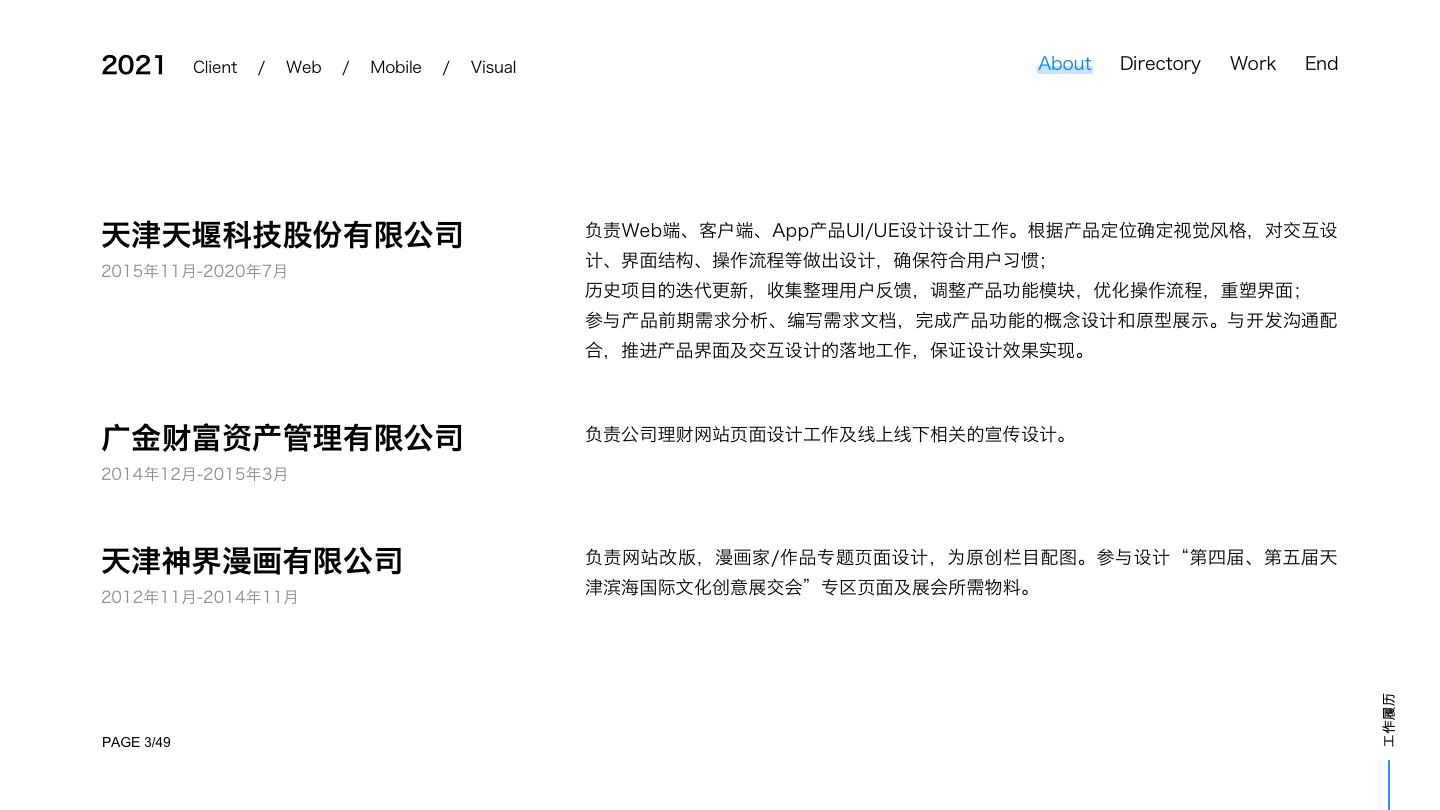Click the line starting 历史项目的迭代更新
The height and width of the screenshot is (810, 1440).
point(943,291)
